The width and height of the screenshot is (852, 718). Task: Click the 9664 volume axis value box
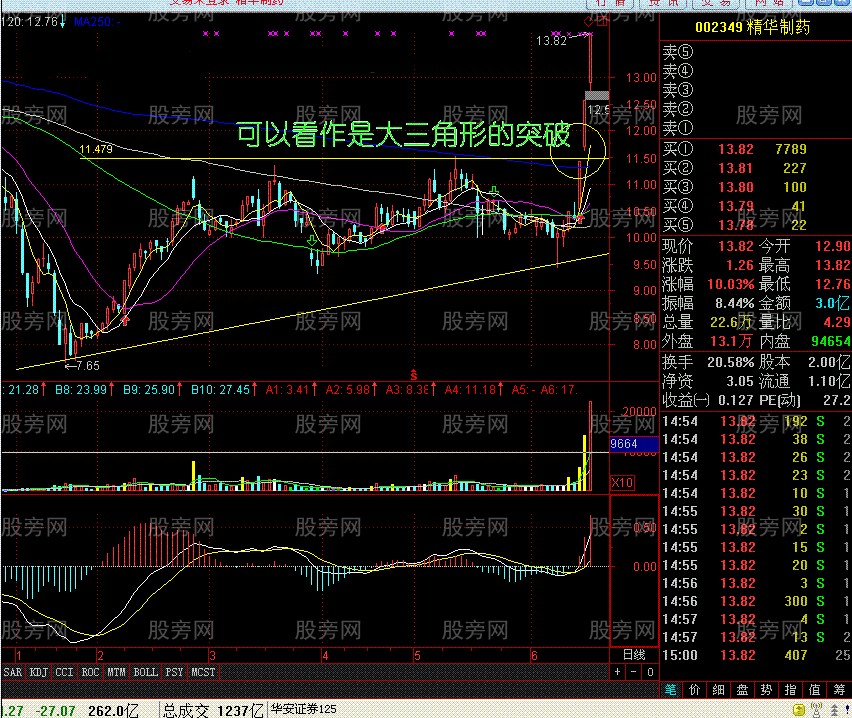634,444
